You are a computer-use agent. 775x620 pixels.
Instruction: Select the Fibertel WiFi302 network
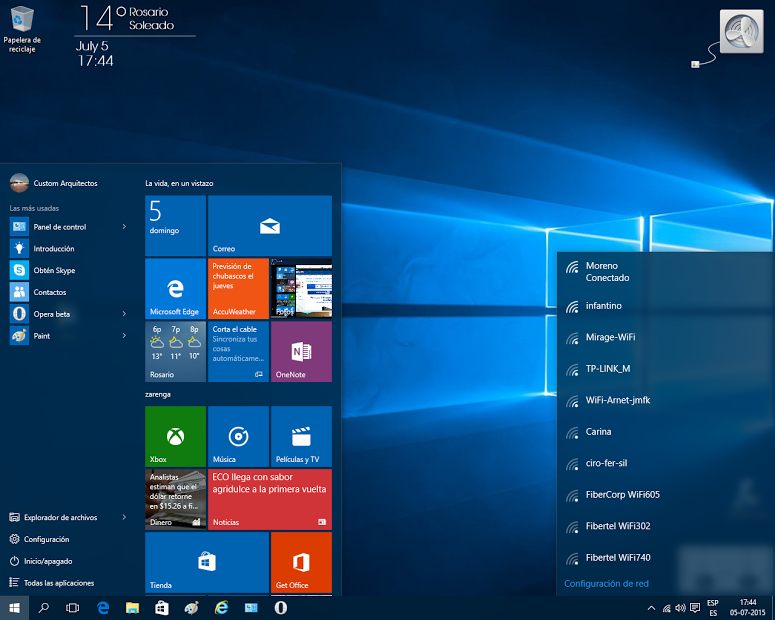[665, 526]
